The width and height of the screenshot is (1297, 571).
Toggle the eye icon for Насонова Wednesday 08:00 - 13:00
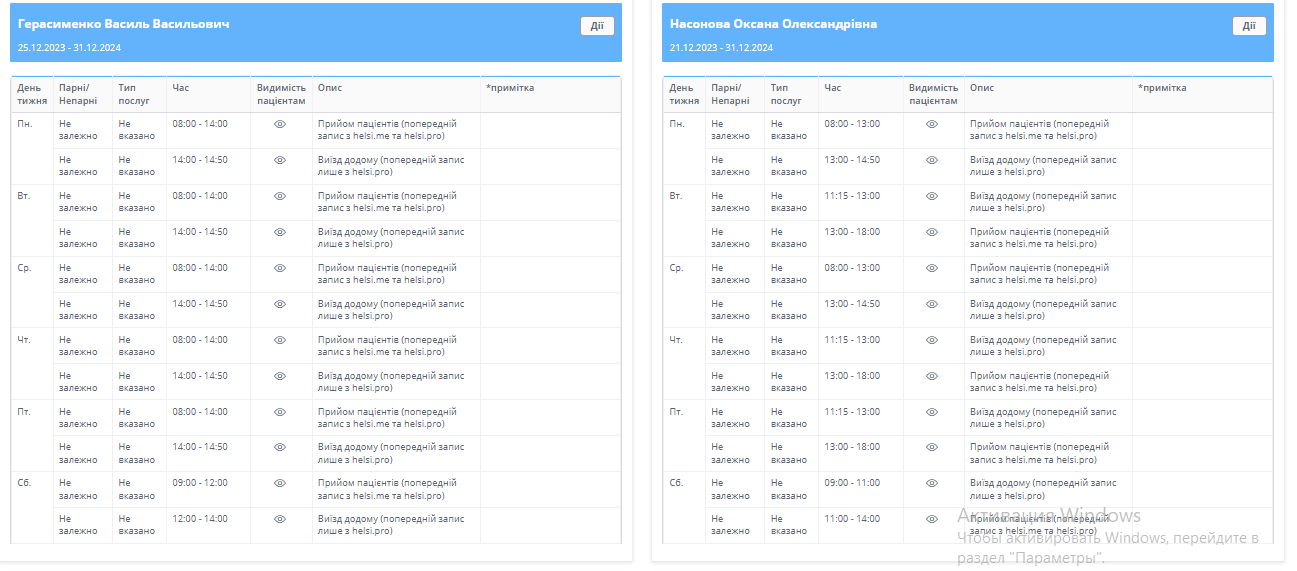pos(932,268)
